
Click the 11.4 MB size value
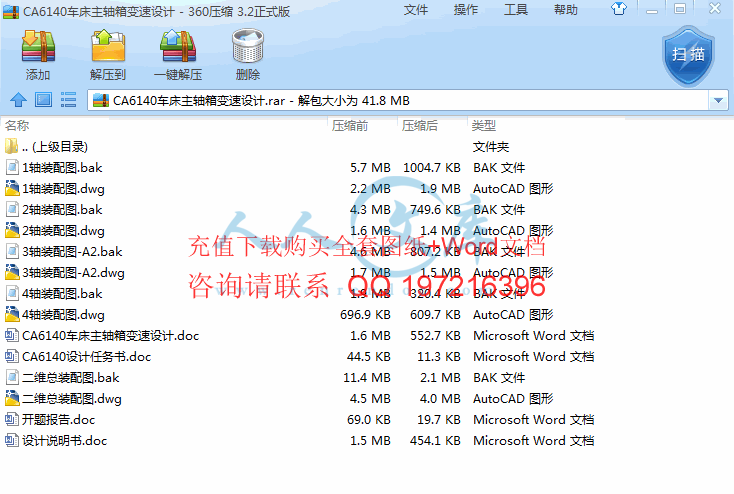(x=367, y=377)
